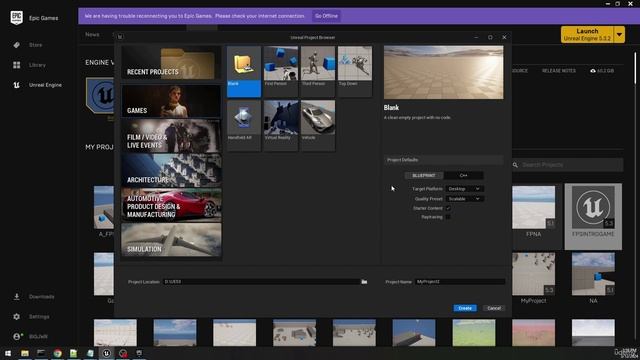
Task: Select the Virtual Reality template
Action: pos(280,125)
